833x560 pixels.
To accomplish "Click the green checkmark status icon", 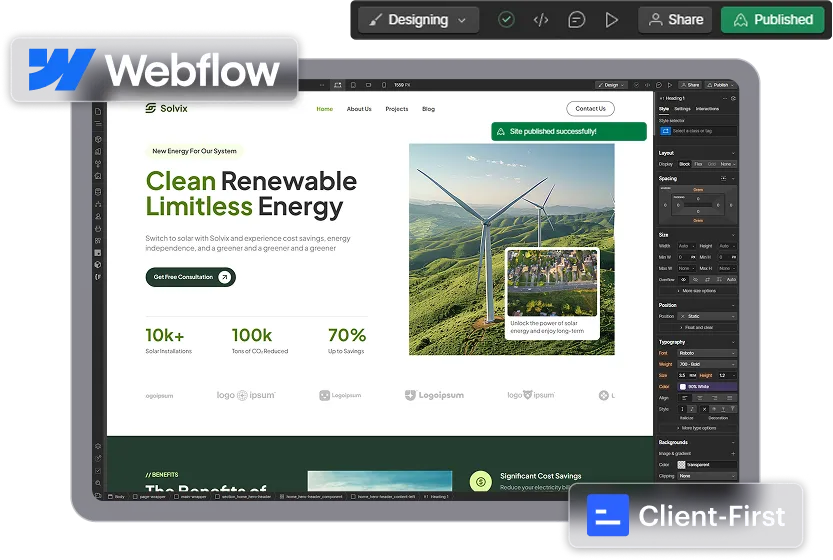I will click(x=506, y=20).
